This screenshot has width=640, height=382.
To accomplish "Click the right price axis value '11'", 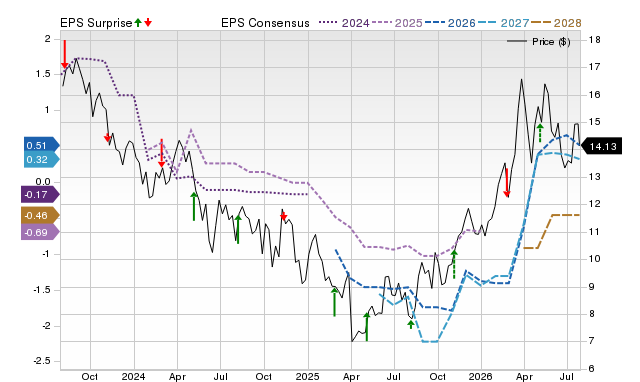I will click(595, 232).
